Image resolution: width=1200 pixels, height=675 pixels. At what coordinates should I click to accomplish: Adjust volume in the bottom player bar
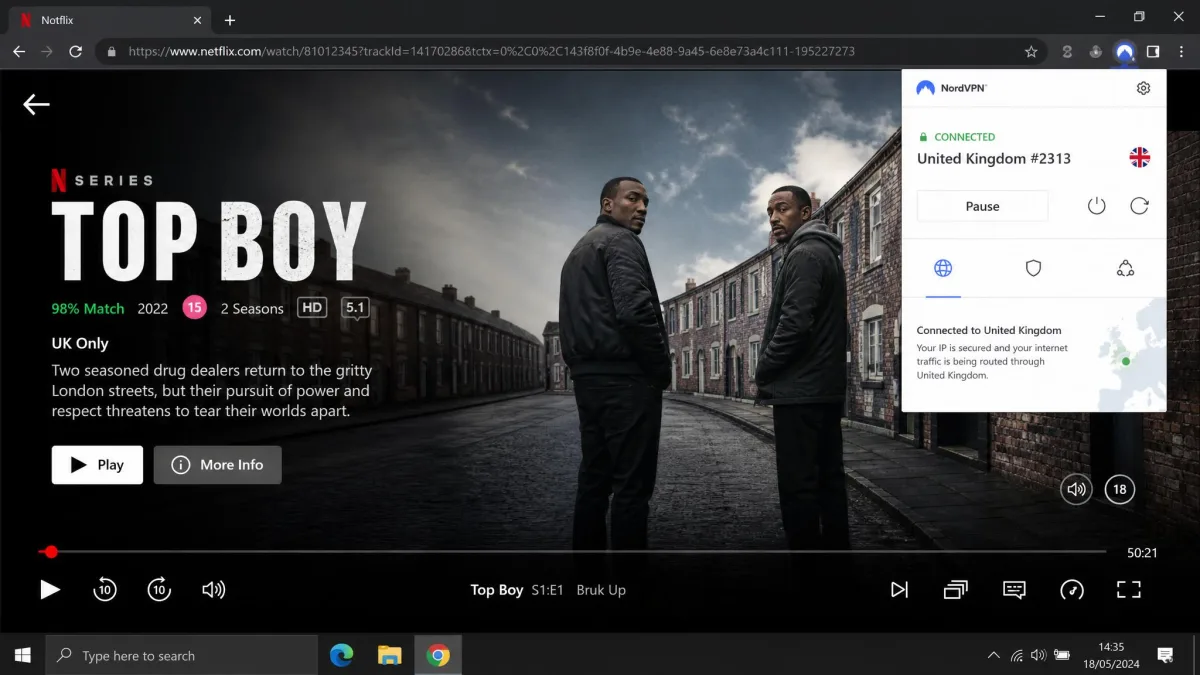click(213, 590)
